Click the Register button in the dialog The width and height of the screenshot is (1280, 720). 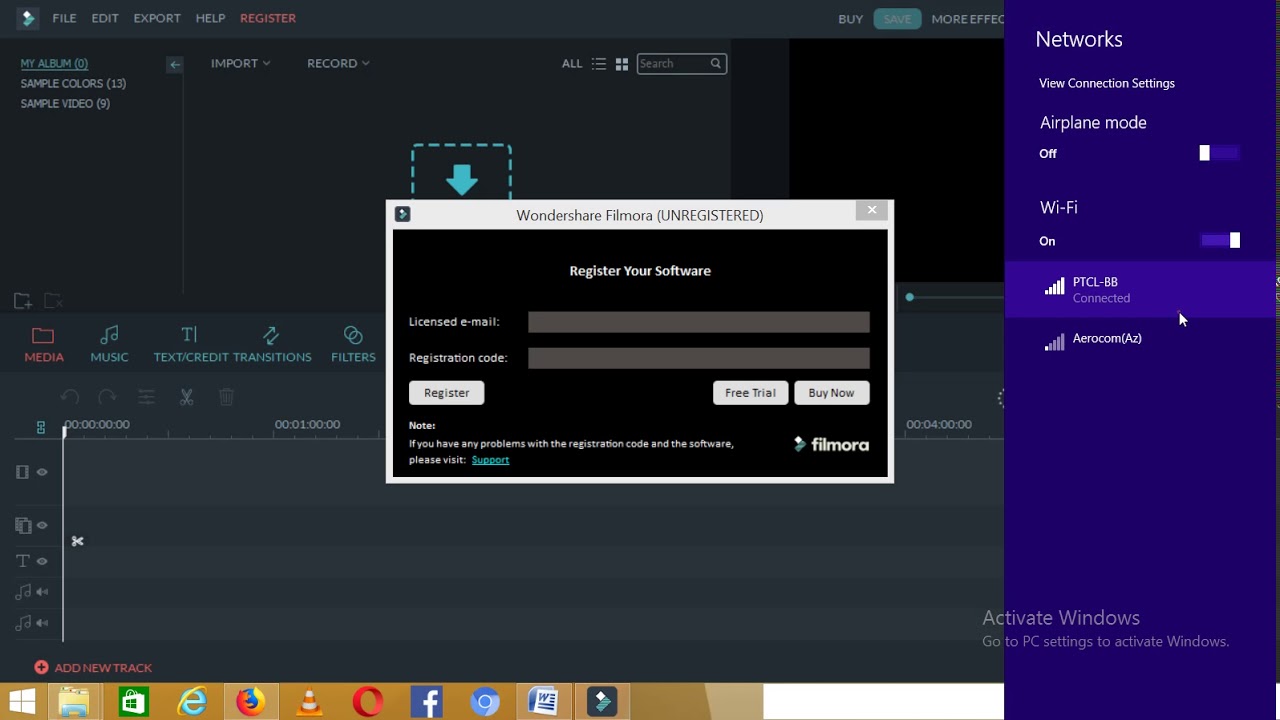(x=446, y=393)
